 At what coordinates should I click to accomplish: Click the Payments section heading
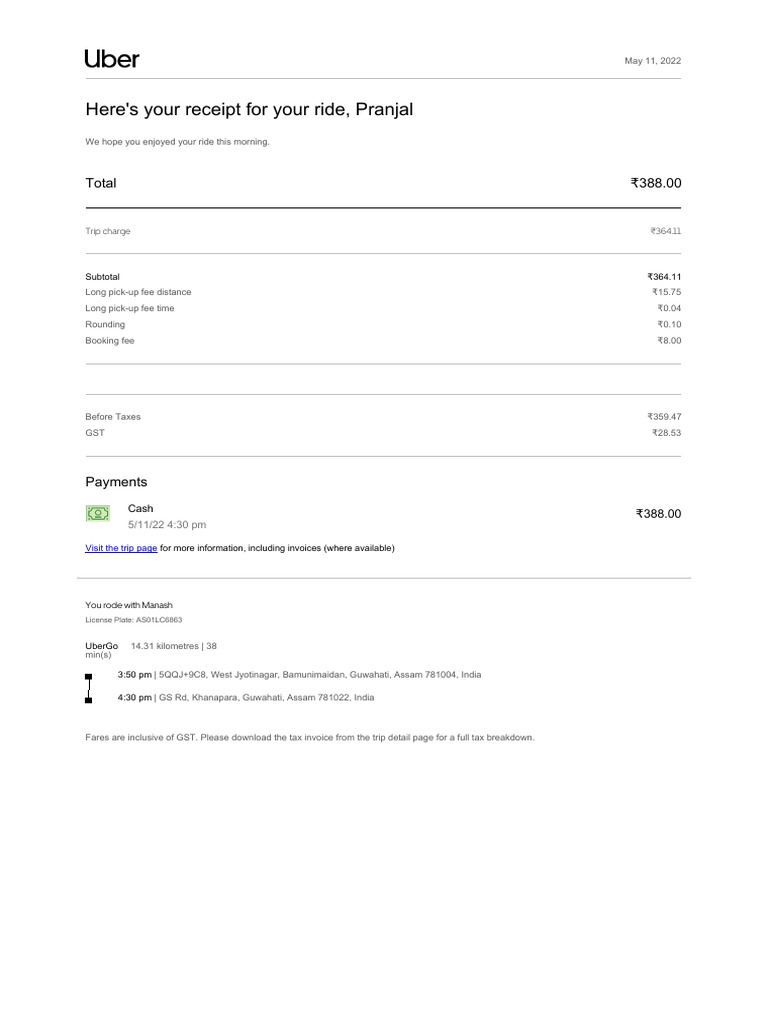tap(116, 482)
